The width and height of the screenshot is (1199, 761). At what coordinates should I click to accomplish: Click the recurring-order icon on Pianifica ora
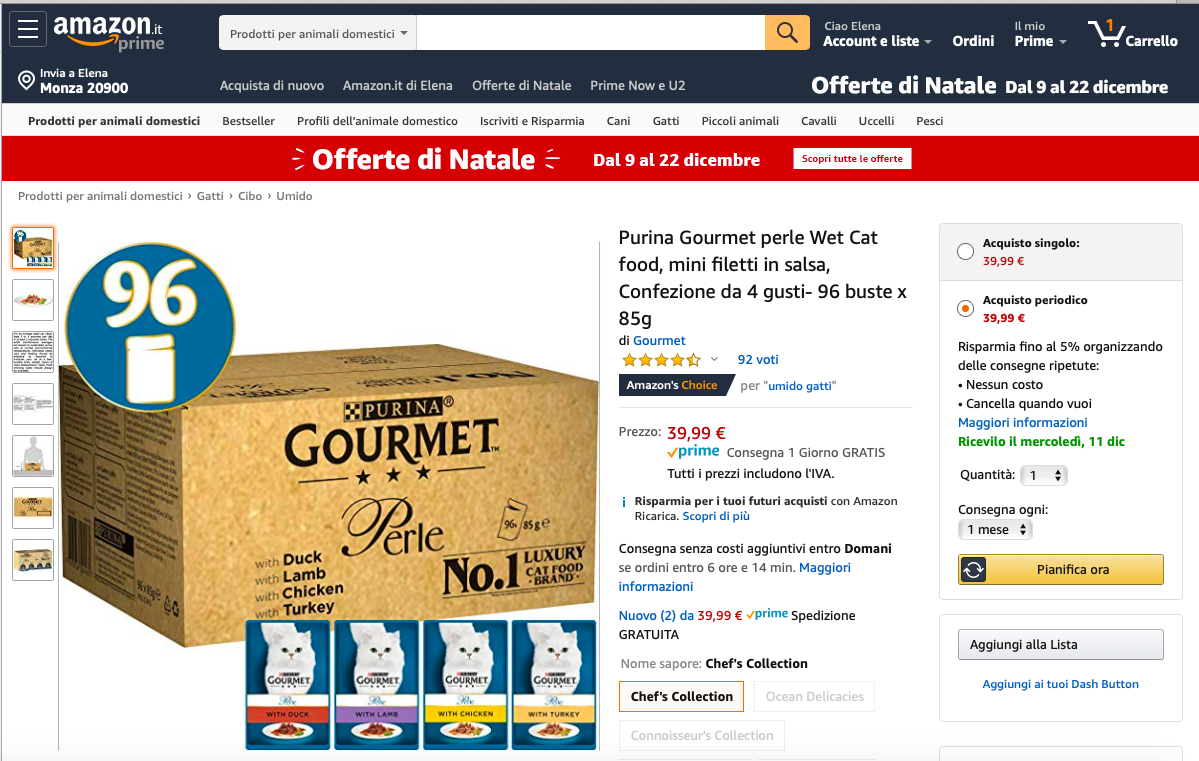[973, 570]
